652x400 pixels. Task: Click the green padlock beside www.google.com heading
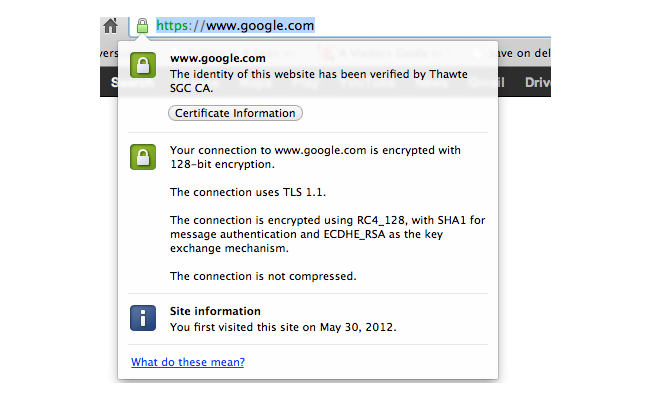[143, 65]
